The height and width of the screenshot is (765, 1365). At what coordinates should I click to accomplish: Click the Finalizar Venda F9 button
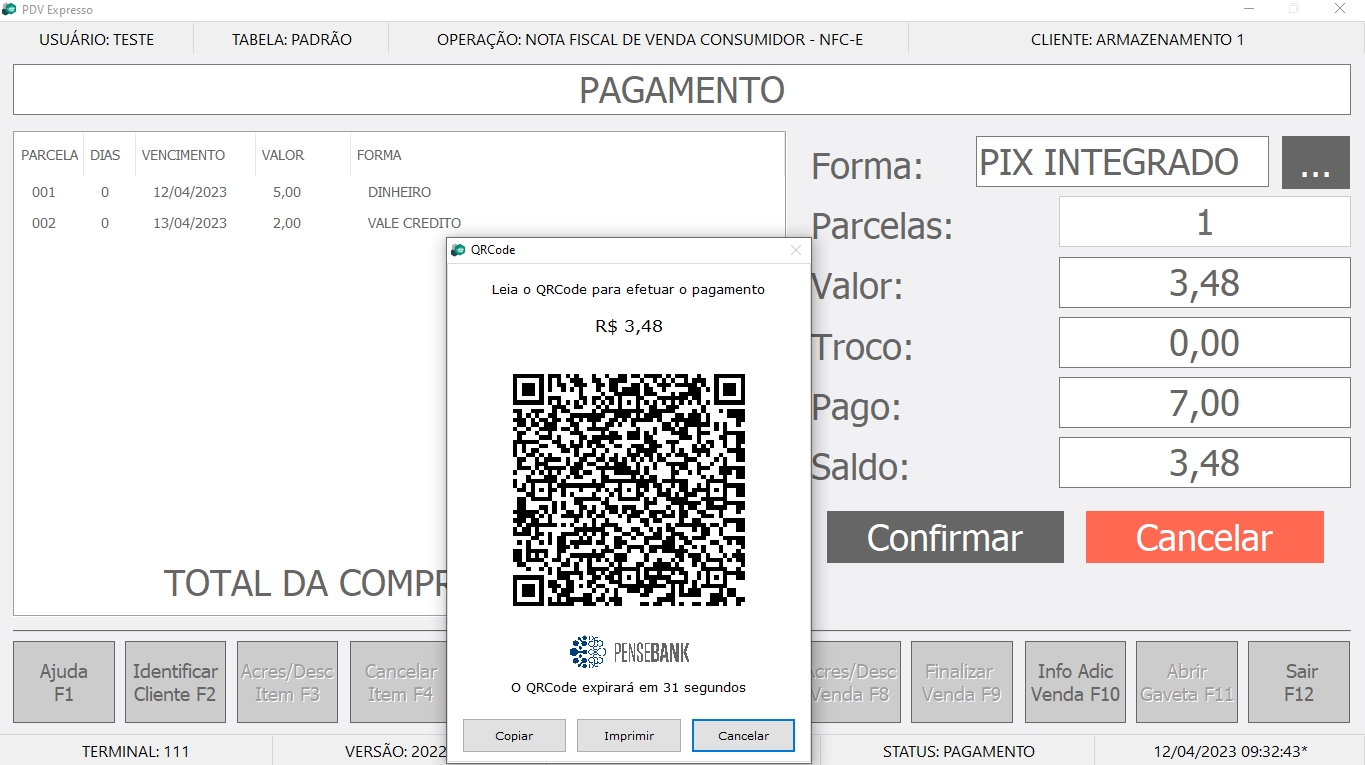(x=961, y=682)
